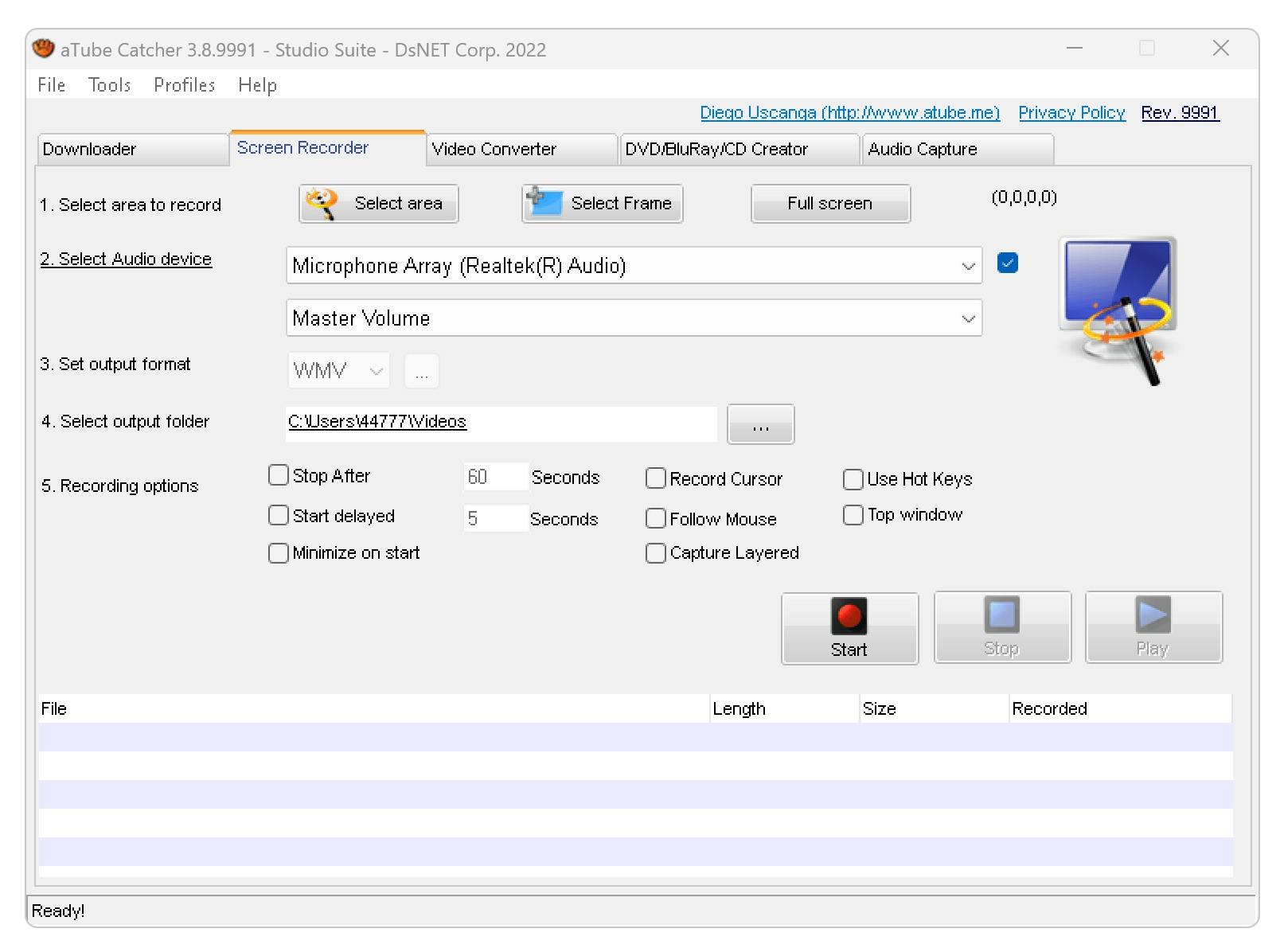Click the Full screen button
Image resolution: width=1280 pixels, height=952 pixels.
coord(830,204)
